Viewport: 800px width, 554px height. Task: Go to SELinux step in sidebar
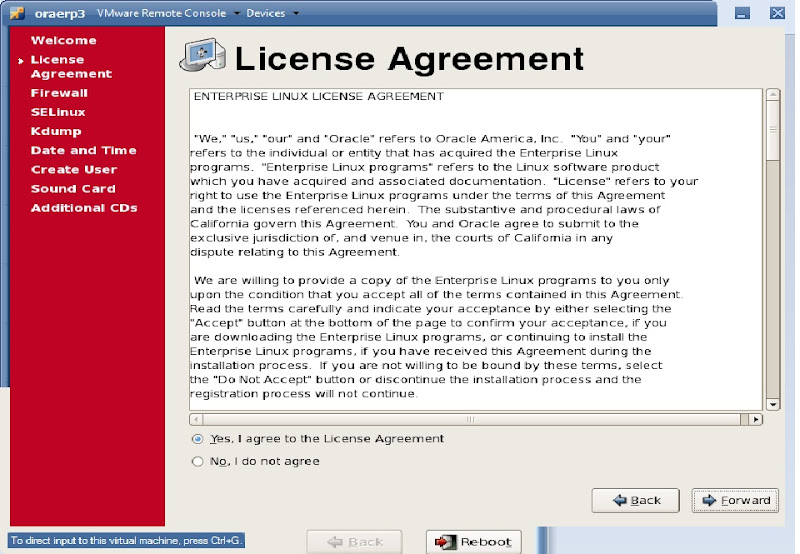point(58,112)
